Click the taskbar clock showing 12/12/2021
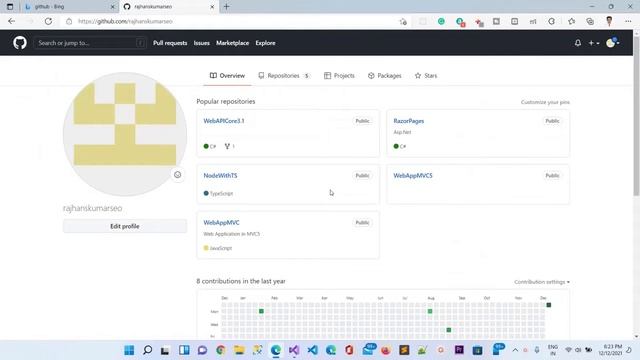Image resolution: width=640 pixels, height=360 pixels. point(610,350)
